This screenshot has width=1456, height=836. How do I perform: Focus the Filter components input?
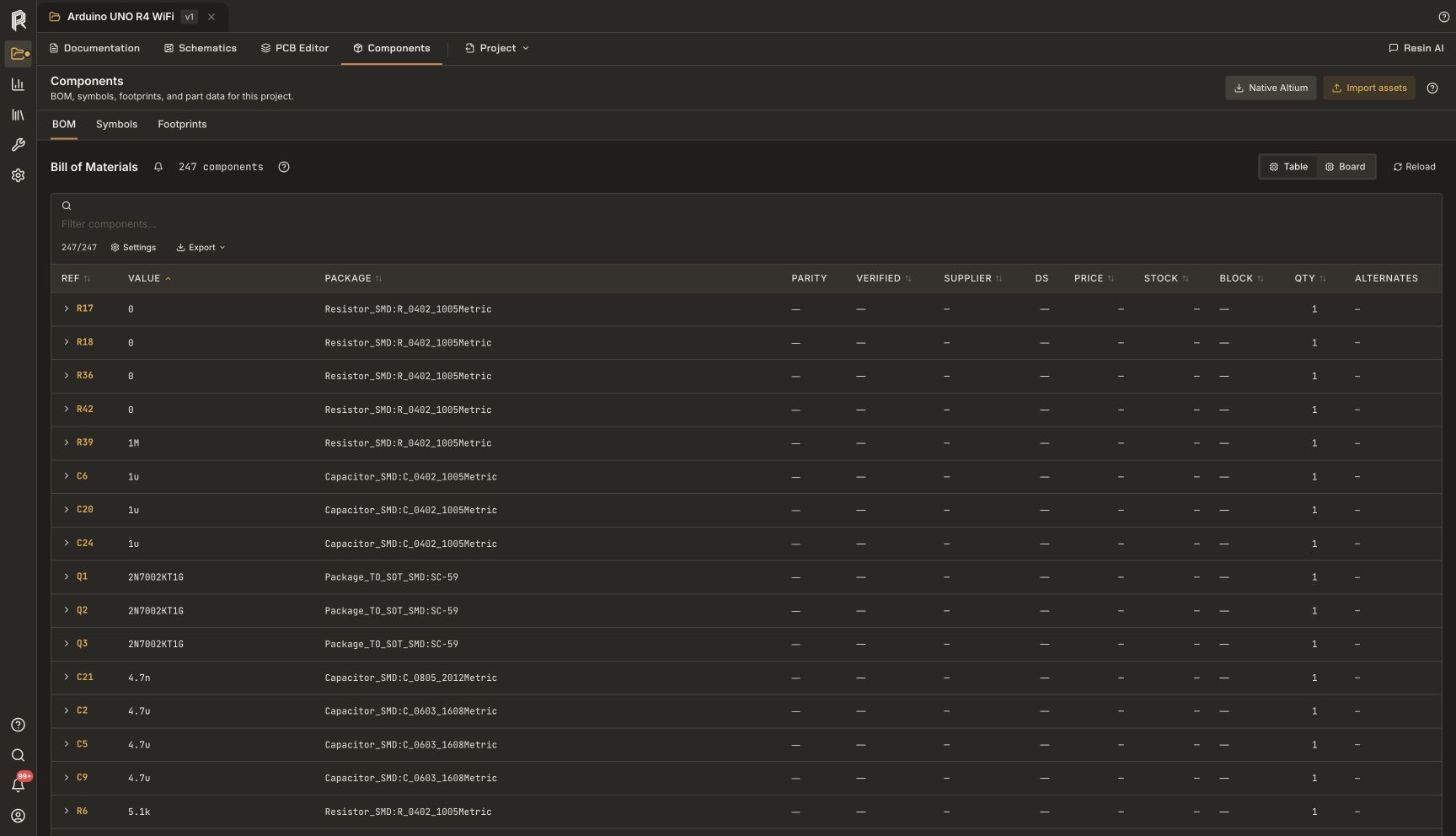[746, 224]
